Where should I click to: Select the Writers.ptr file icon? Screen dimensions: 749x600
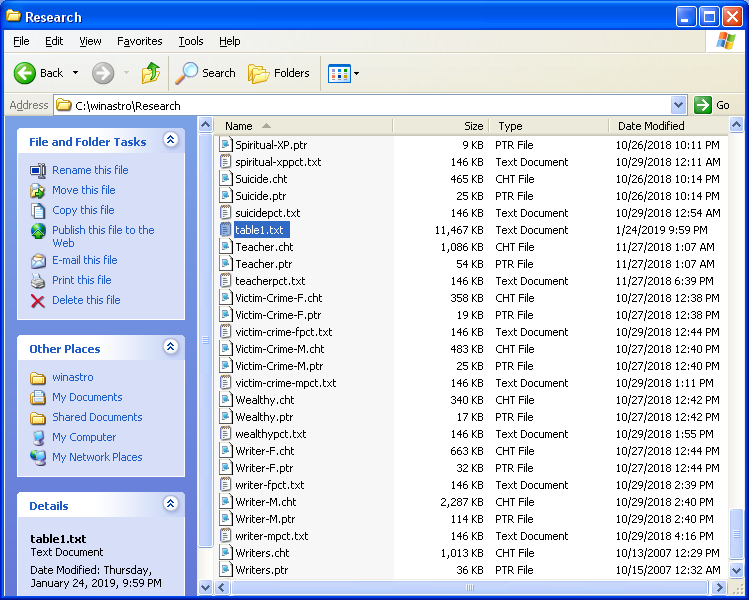click(225, 569)
